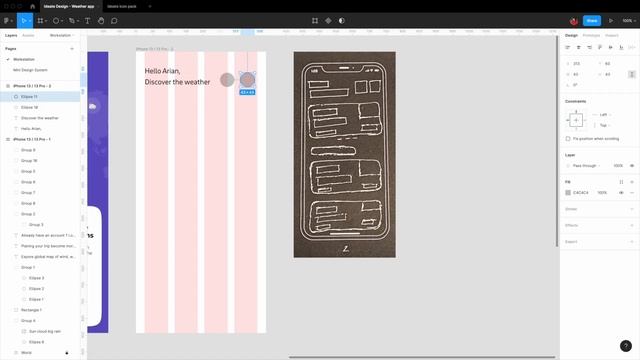
Task: Click the Width field
Action: (579, 74)
